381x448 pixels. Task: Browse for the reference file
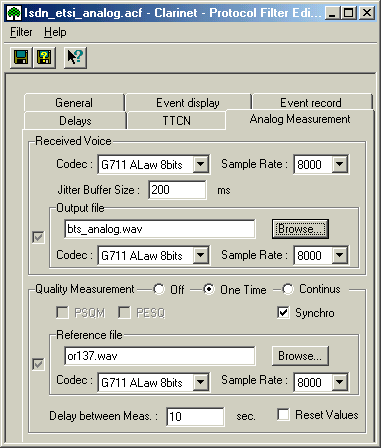coord(300,356)
